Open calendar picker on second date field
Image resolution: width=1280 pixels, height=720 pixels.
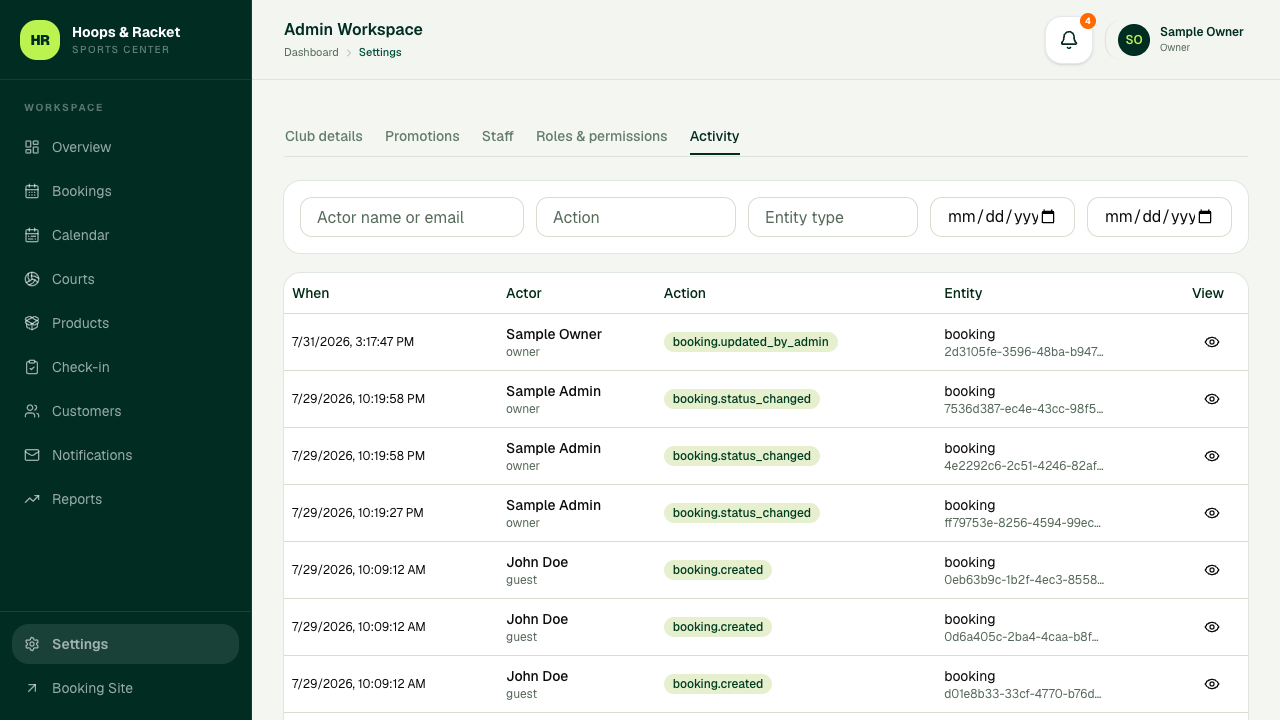[x=1205, y=217]
